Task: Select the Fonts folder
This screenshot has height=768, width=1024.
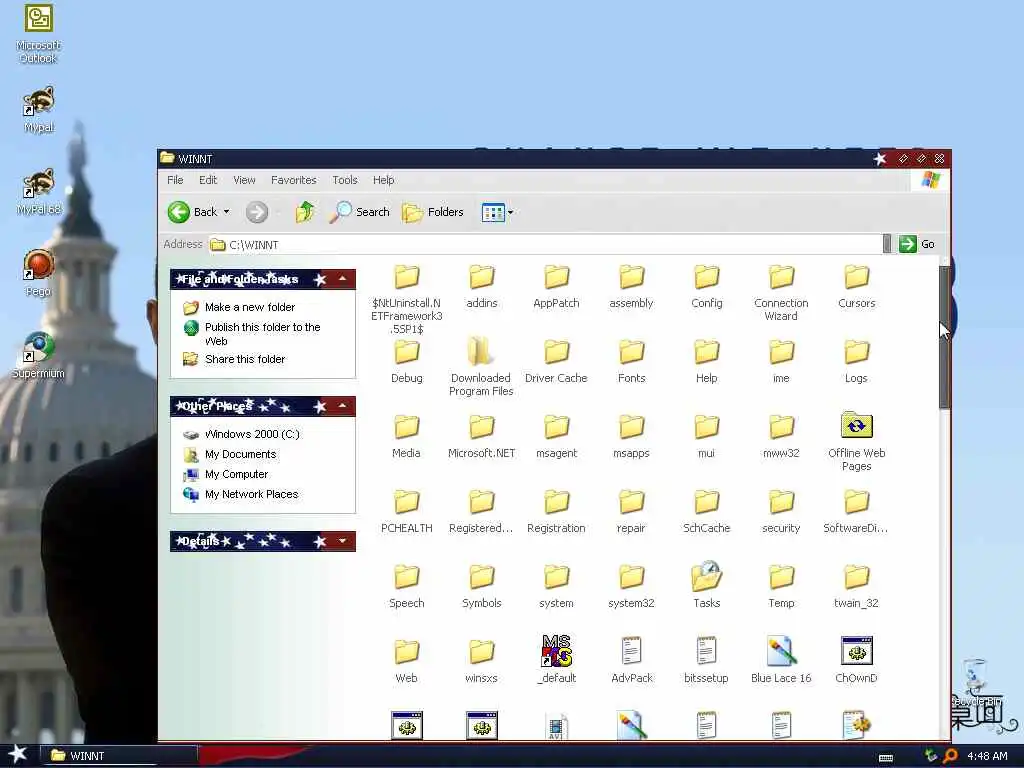Action: click(x=632, y=361)
